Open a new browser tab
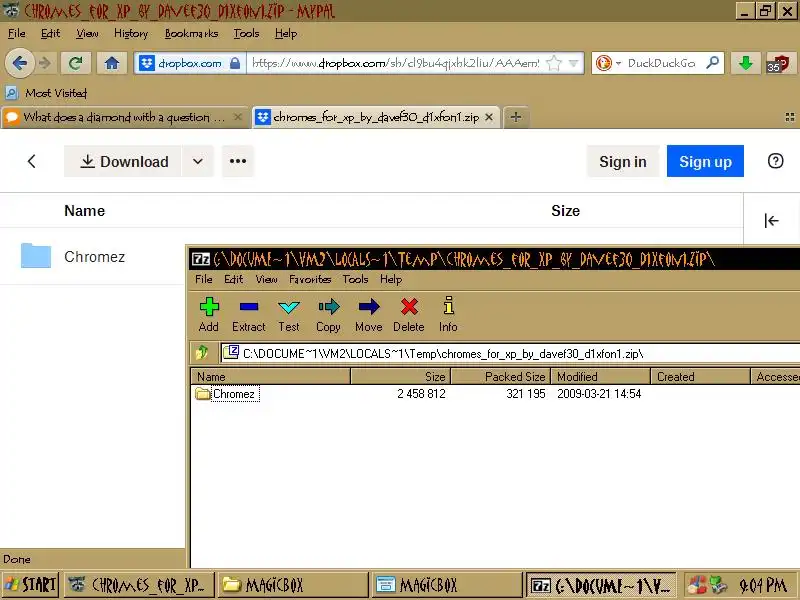This screenshot has height=600, width=800. point(516,117)
